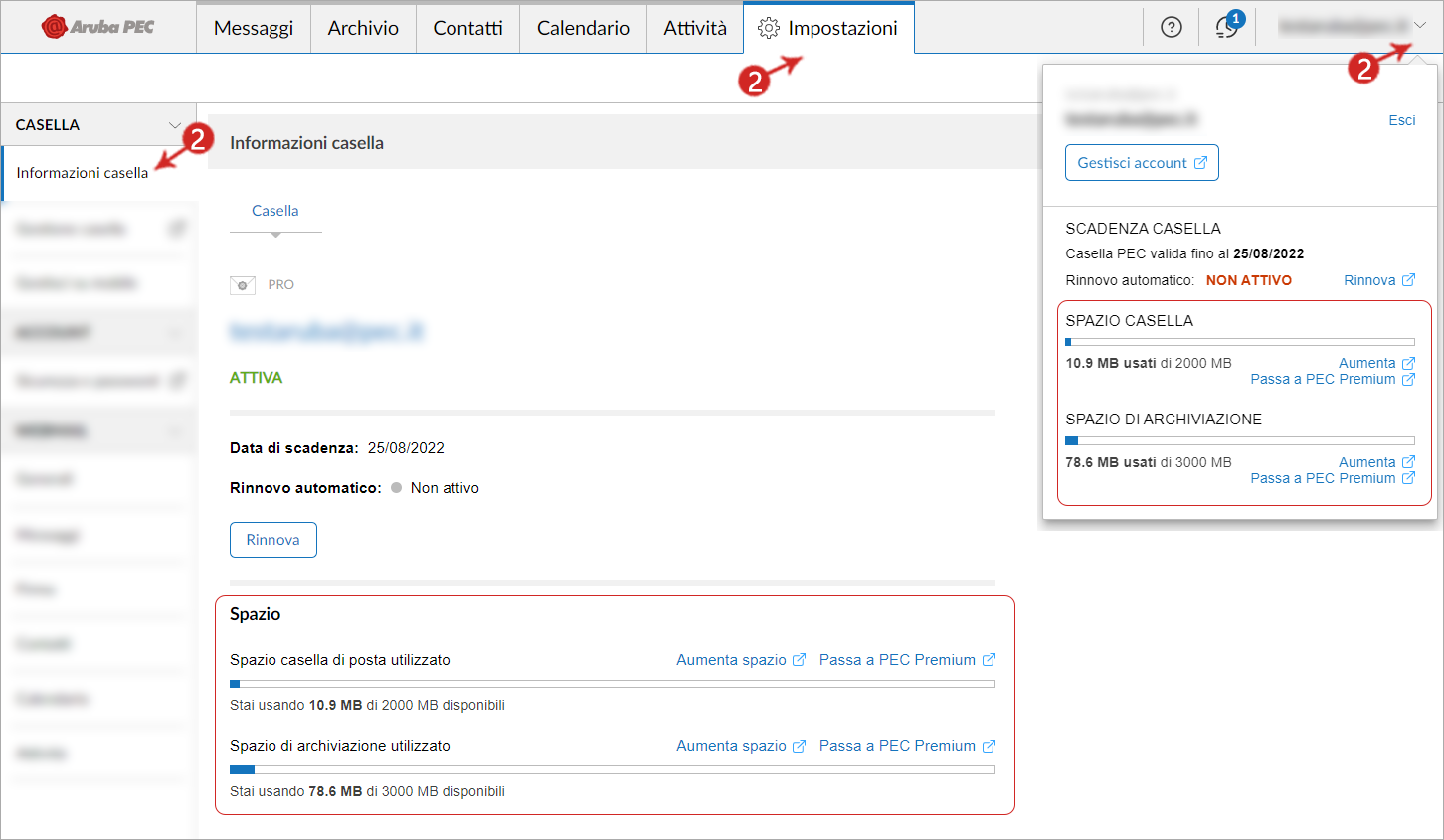
Task: Click Passa a PEC Premium icon under SPAZIO DI ARCHIVIAZIONE
Action: [1410, 477]
